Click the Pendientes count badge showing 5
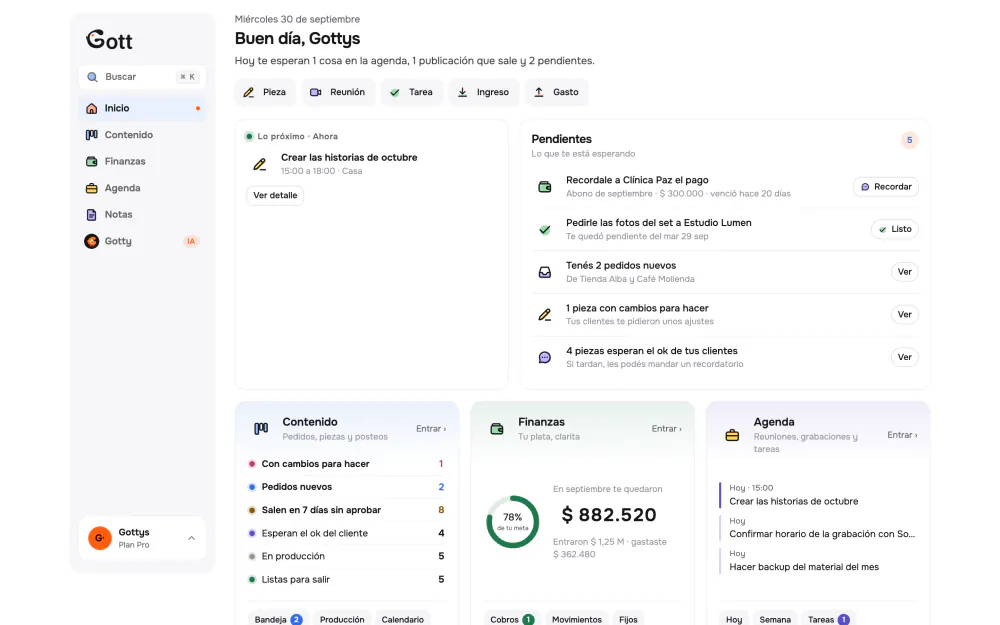The height and width of the screenshot is (625, 1000). [909, 140]
